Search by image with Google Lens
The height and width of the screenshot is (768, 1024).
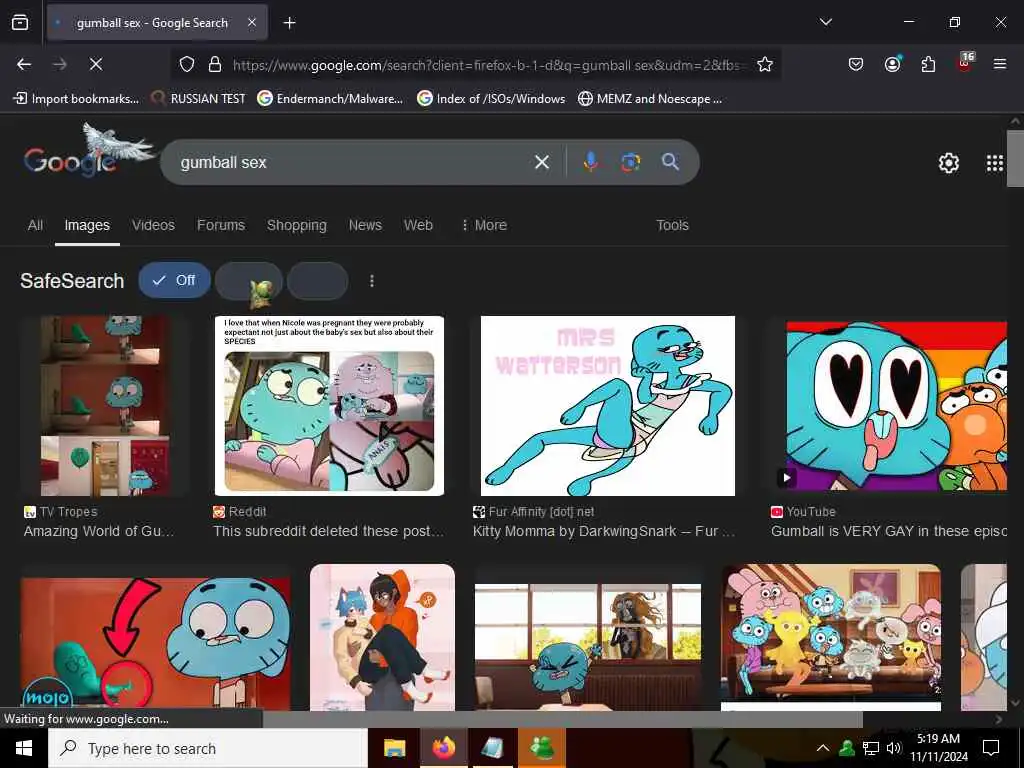coord(630,162)
